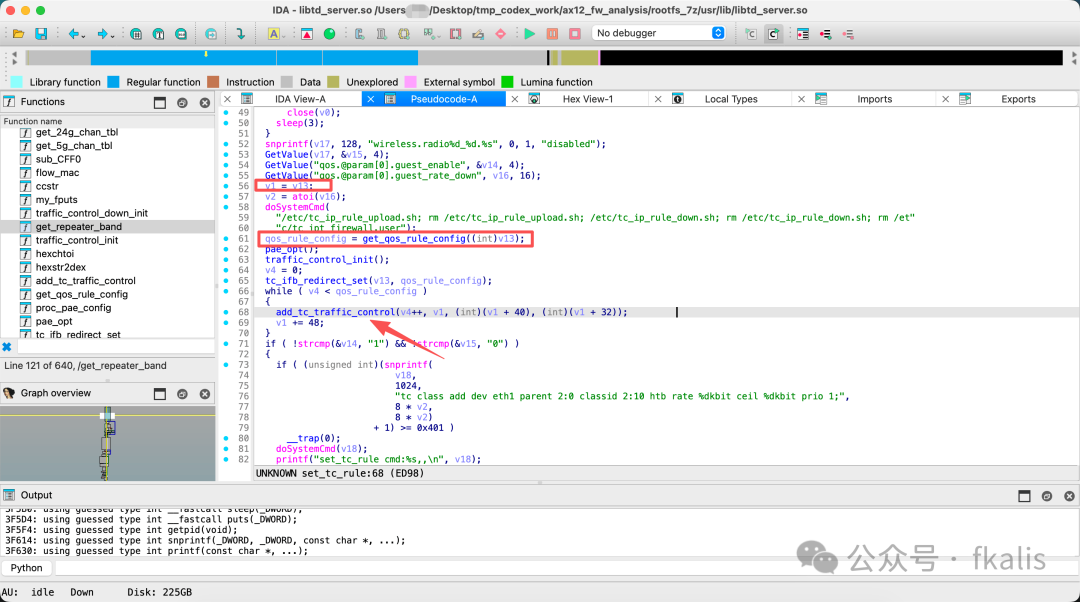The width and height of the screenshot is (1080, 602).
Task: Click the bracket-C toolbar icon near the green circle
Action: (360, 34)
